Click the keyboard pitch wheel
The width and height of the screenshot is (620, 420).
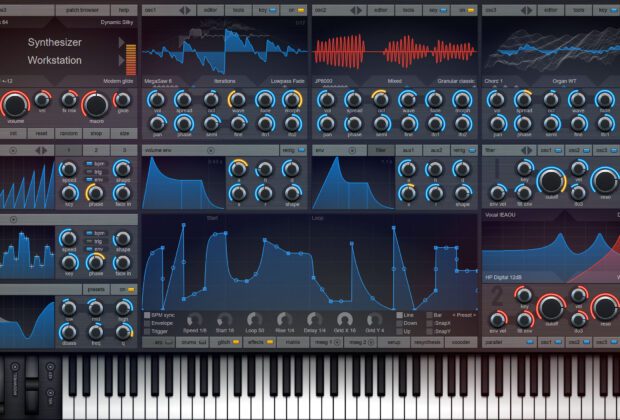tap(31, 382)
